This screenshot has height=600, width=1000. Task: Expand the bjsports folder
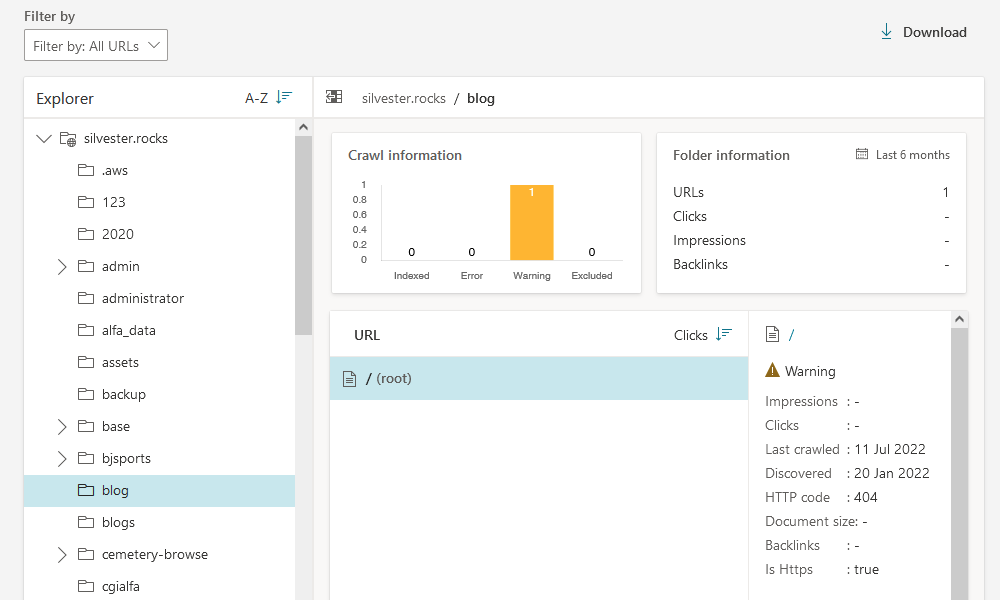(62, 459)
